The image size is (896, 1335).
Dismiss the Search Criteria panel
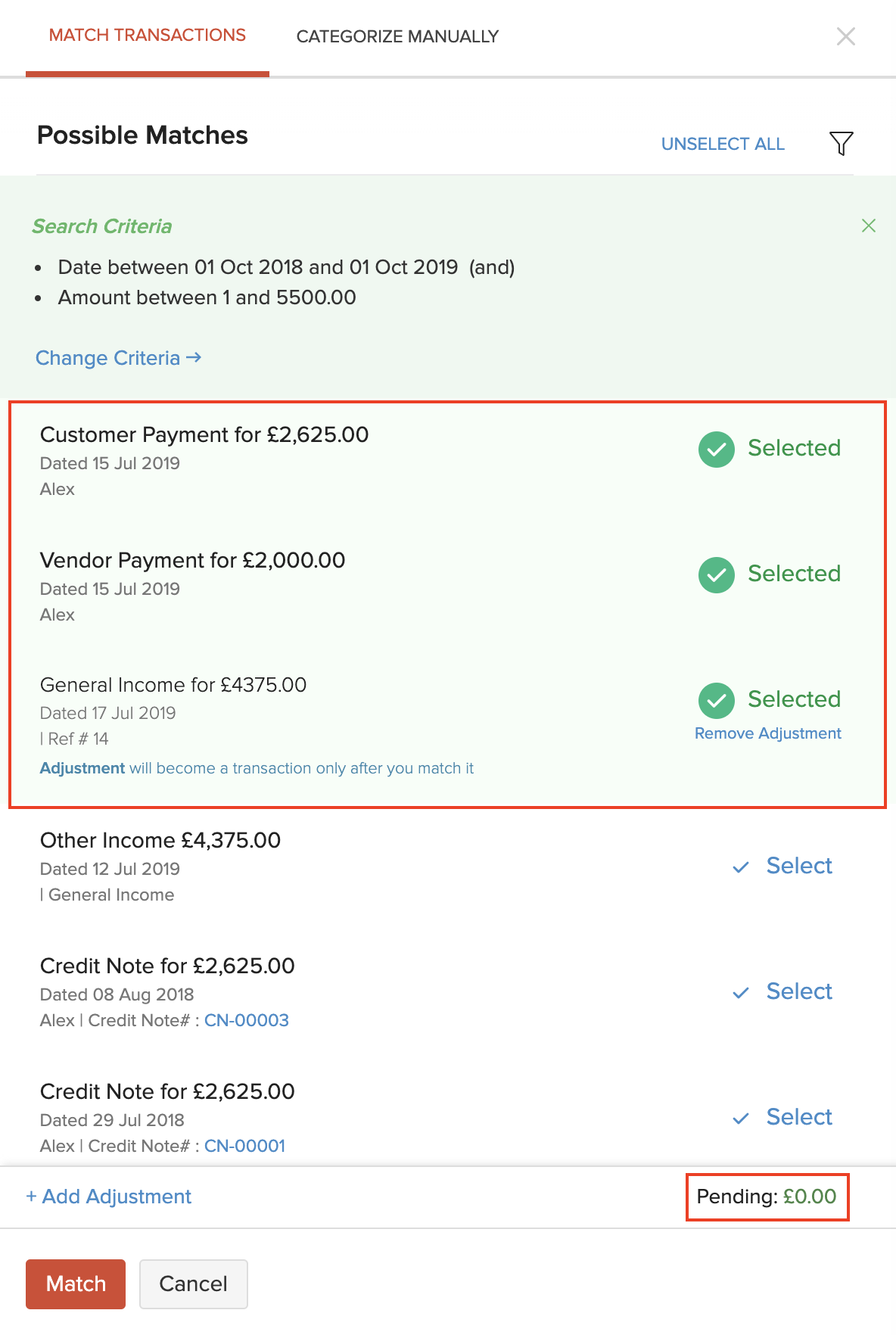(x=868, y=226)
